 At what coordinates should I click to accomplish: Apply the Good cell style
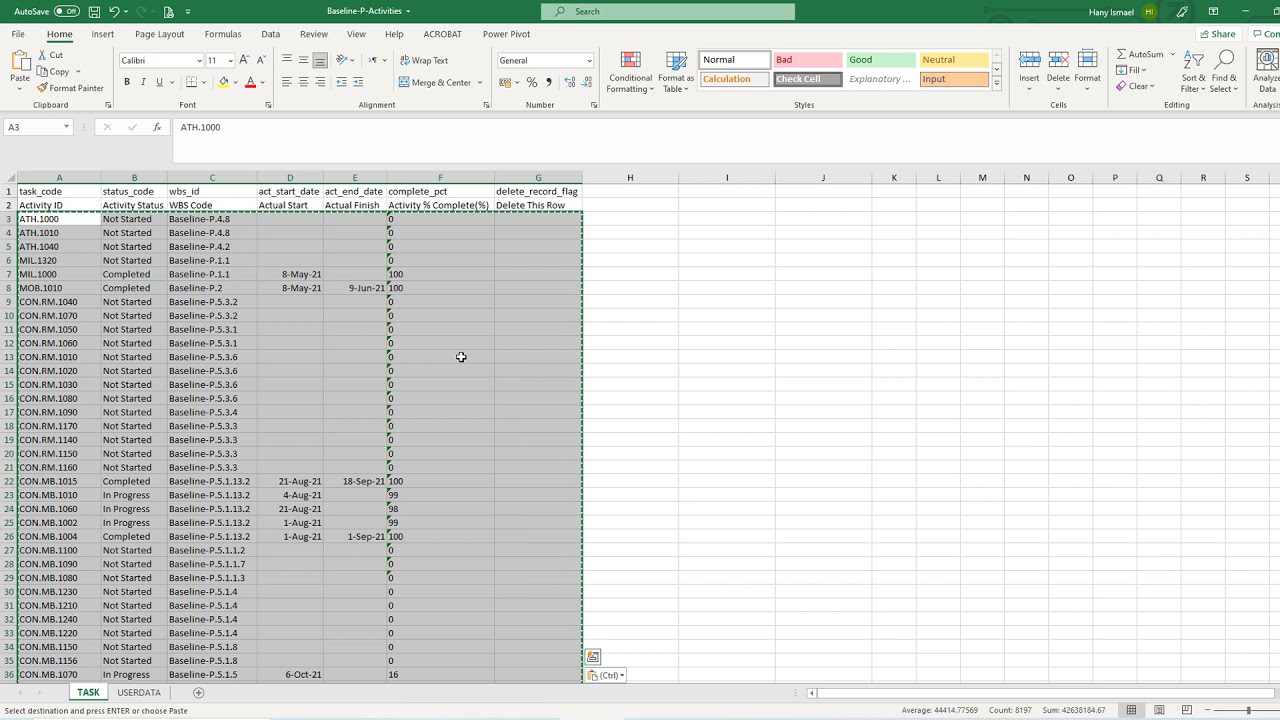click(x=880, y=60)
